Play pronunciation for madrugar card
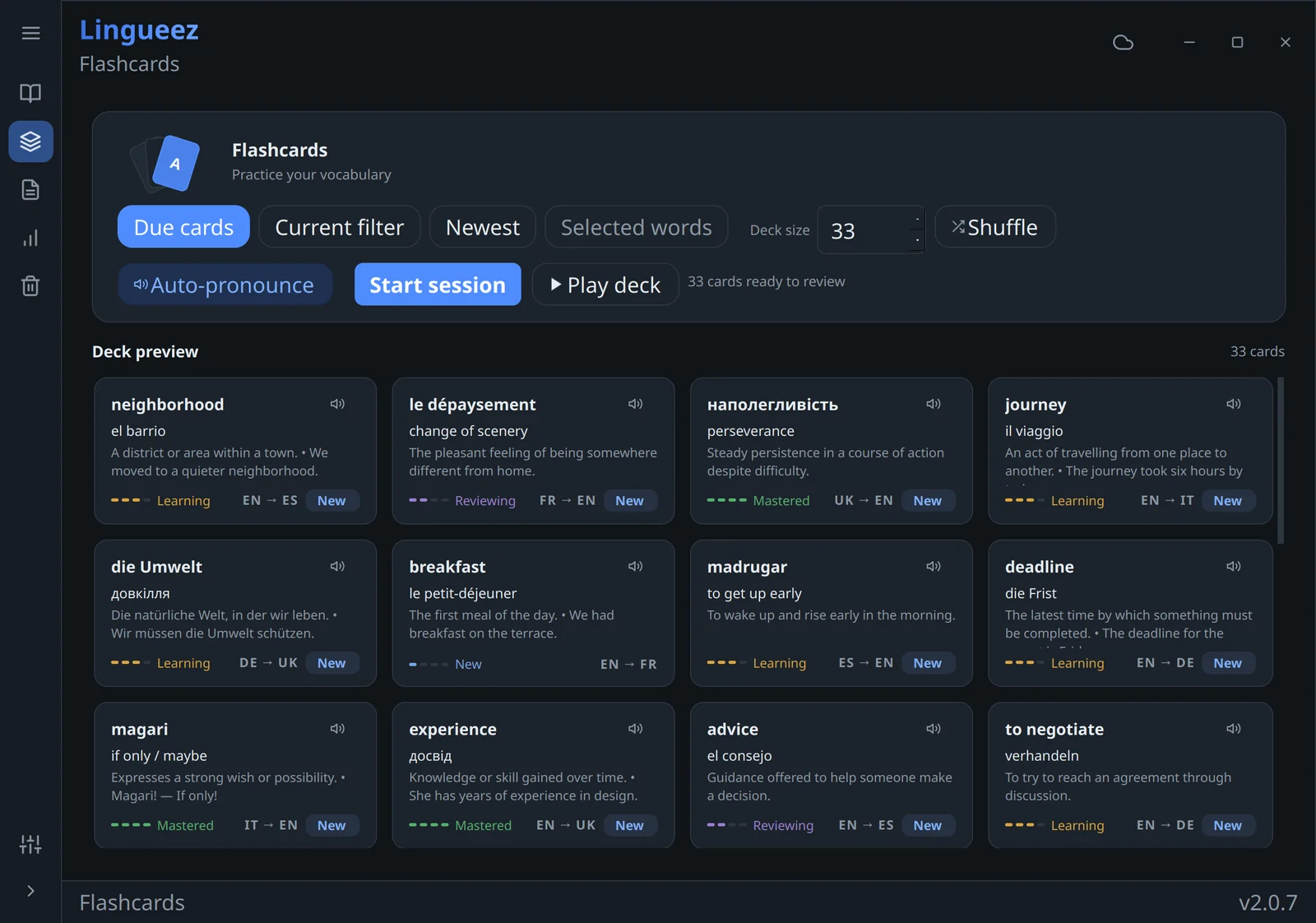The height and width of the screenshot is (923, 1316). pos(933,566)
